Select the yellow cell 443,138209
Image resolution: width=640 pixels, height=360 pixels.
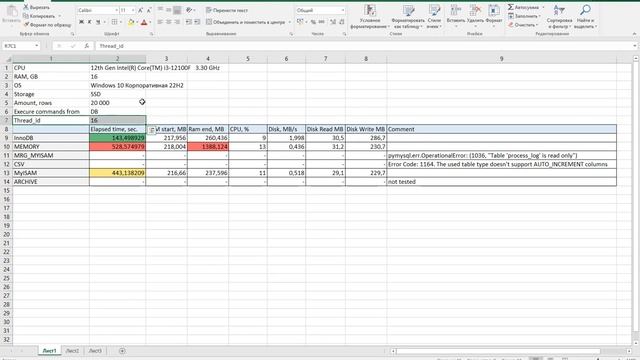(x=118, y=173)
